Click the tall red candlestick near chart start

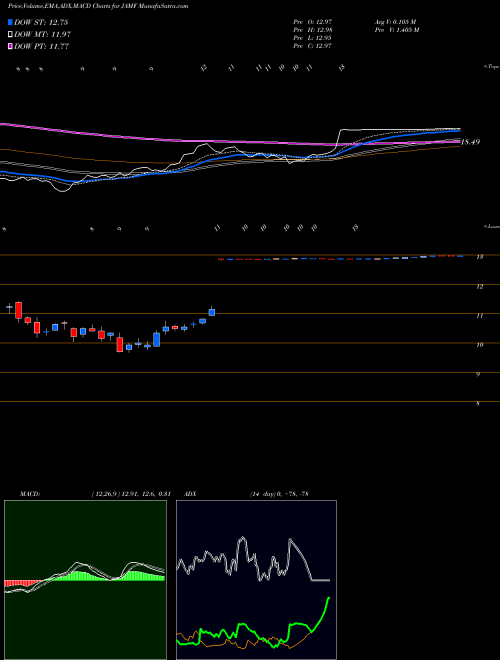click(x=18, y=310)
